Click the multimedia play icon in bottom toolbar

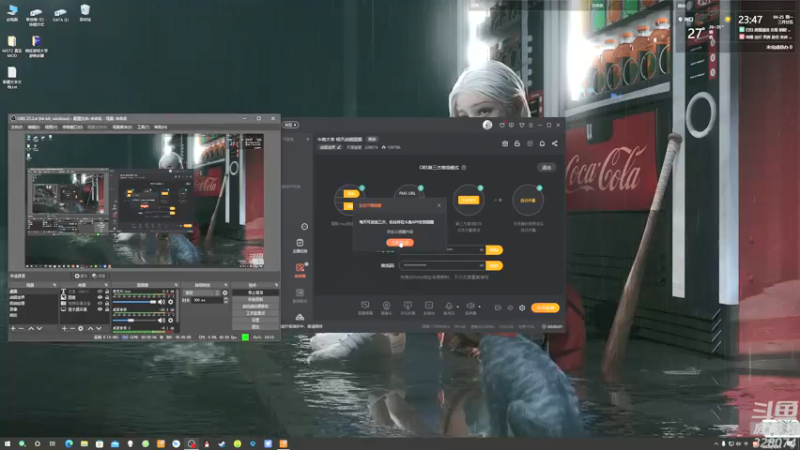pos(429,305)
